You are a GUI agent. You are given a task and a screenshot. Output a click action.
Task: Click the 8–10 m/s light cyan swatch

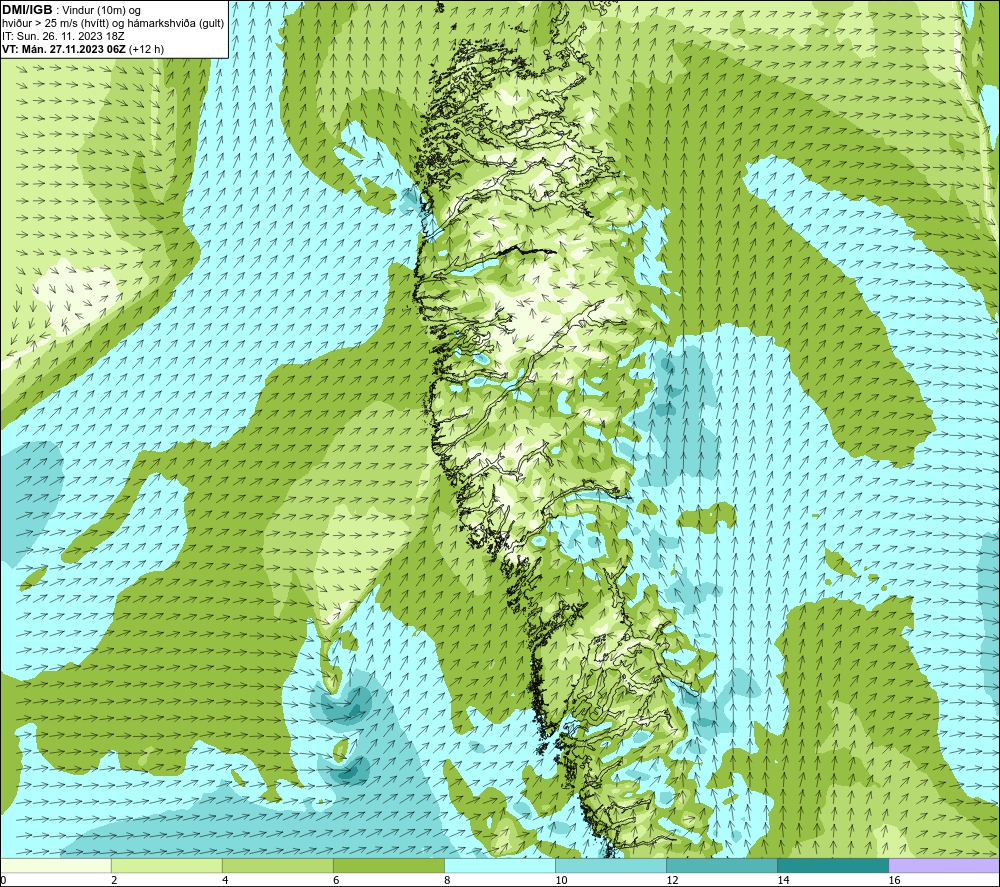499,865
